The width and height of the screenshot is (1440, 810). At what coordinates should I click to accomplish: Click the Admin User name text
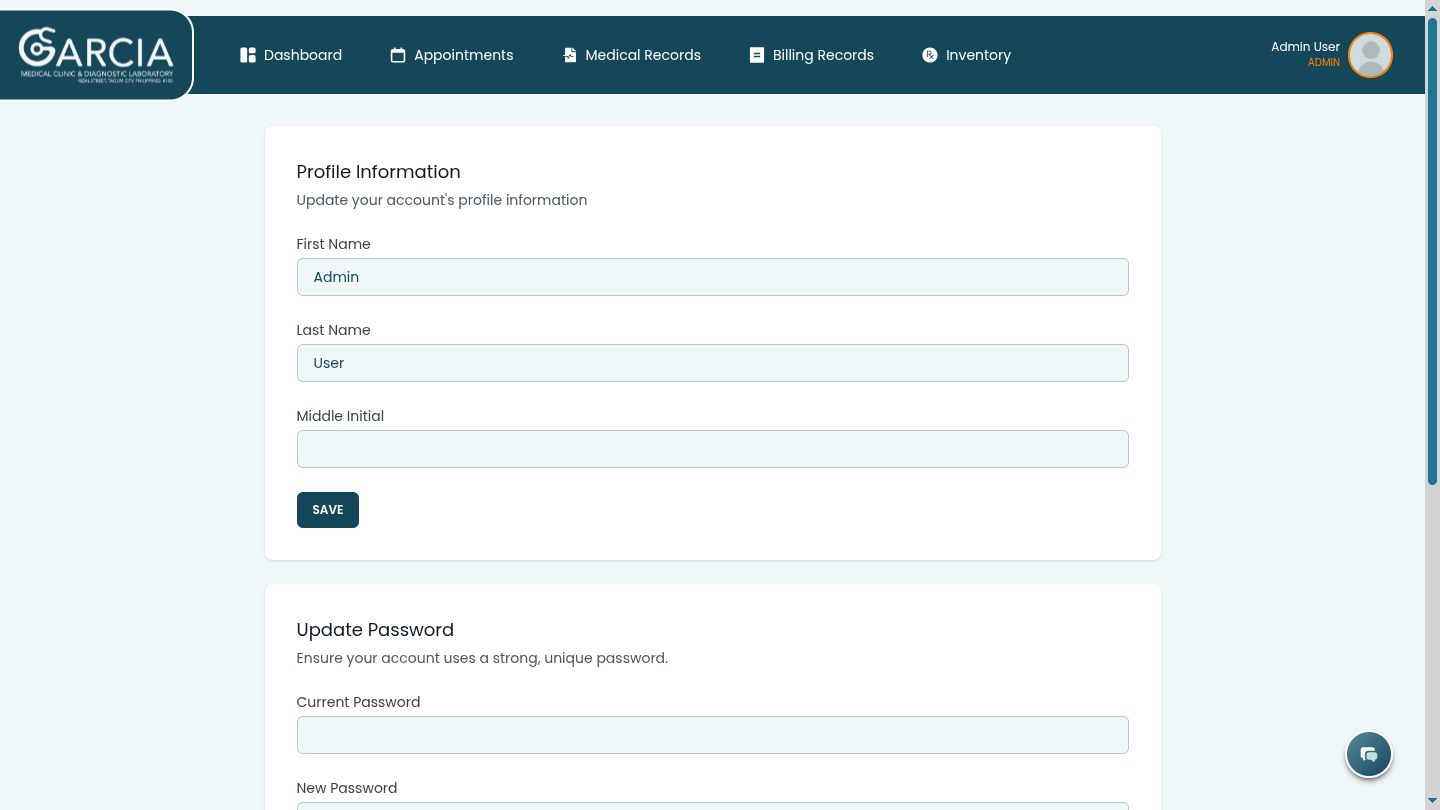click(1305, 47)
